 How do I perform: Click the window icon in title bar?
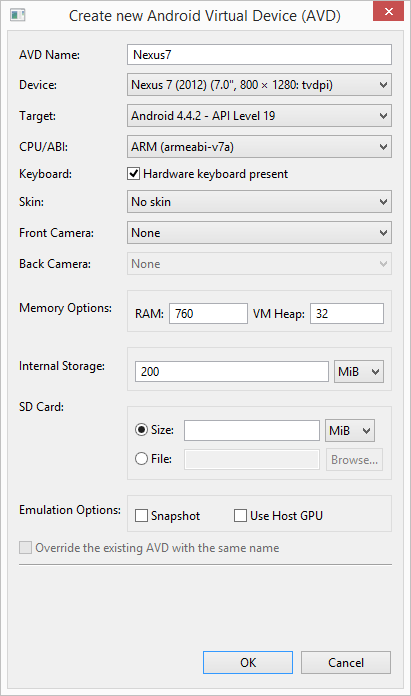(18, 15)
